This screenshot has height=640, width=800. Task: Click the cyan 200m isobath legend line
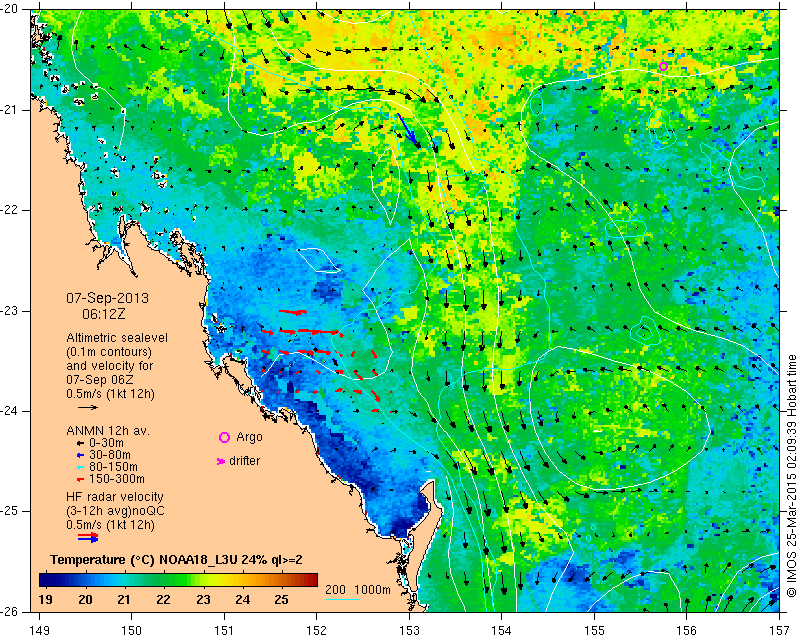coord(342,599)
